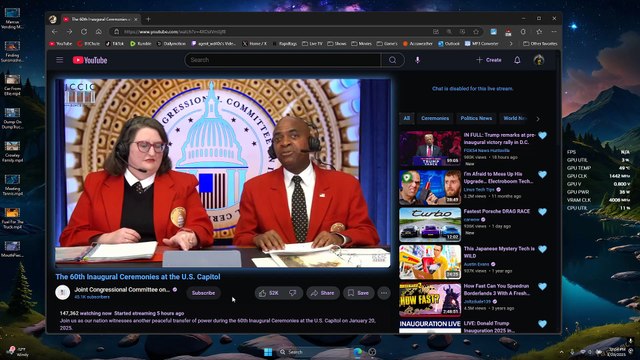Open Car From Elite.mp4 desktop file
The width and height of the screenshot is (640, 360).
(x=12, y=85)
